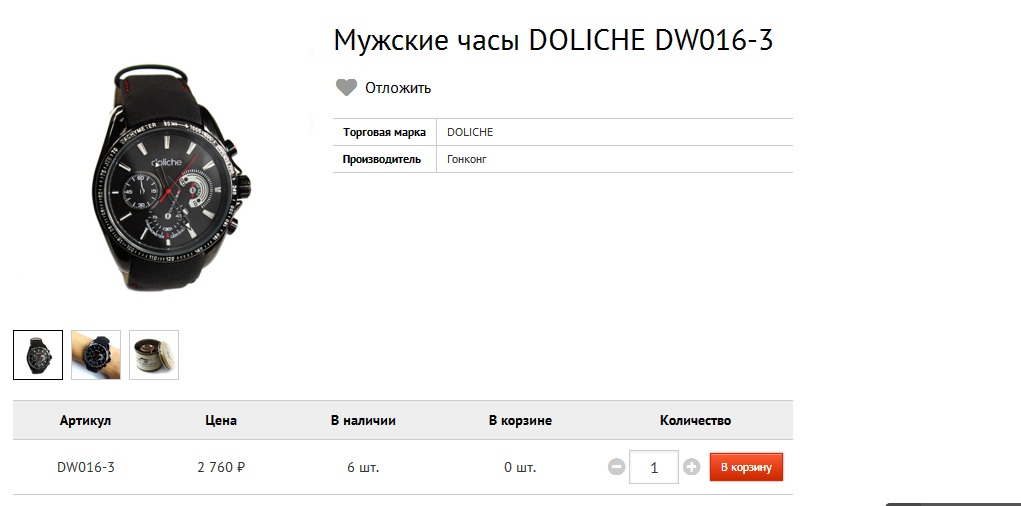Click the Гонконг manufacturer value

(467, 159)
